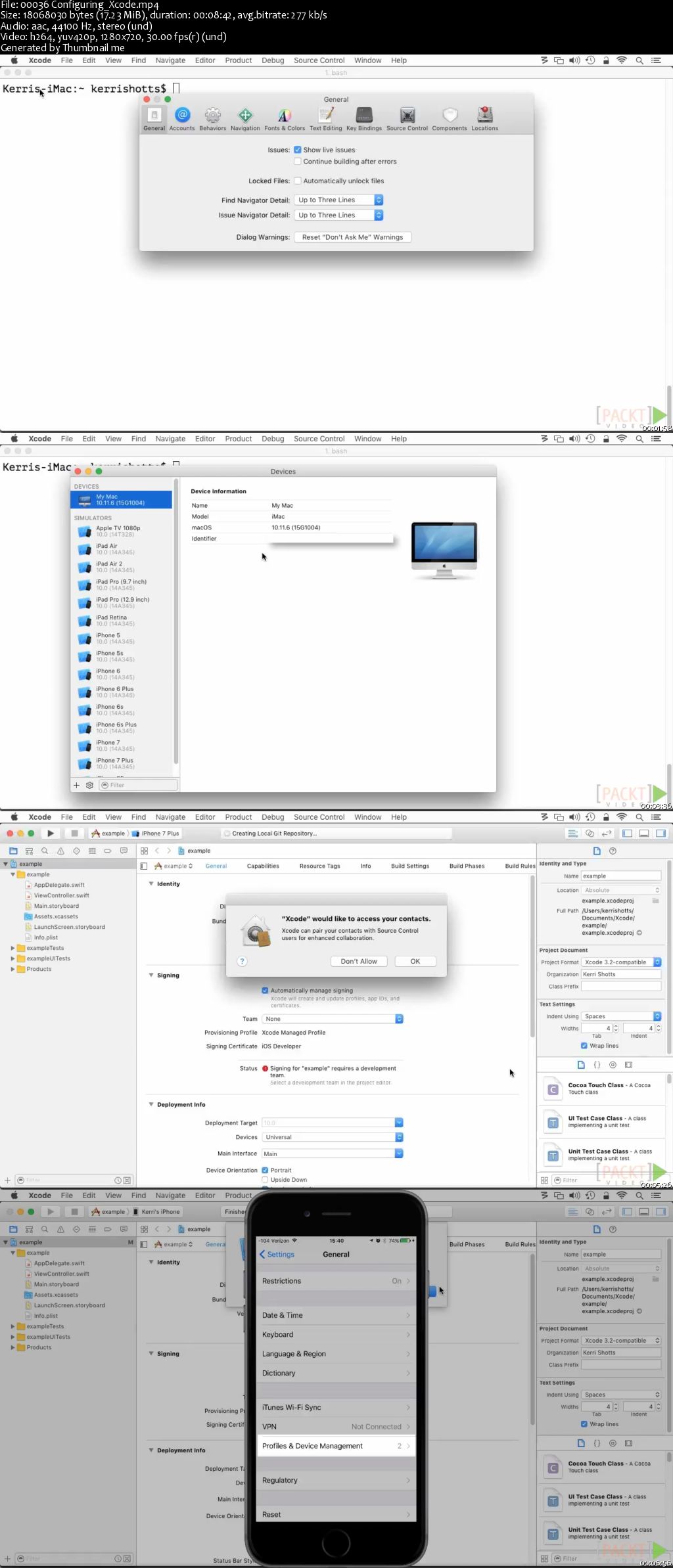Click the Filter field in the Devices window

[138, 785]
